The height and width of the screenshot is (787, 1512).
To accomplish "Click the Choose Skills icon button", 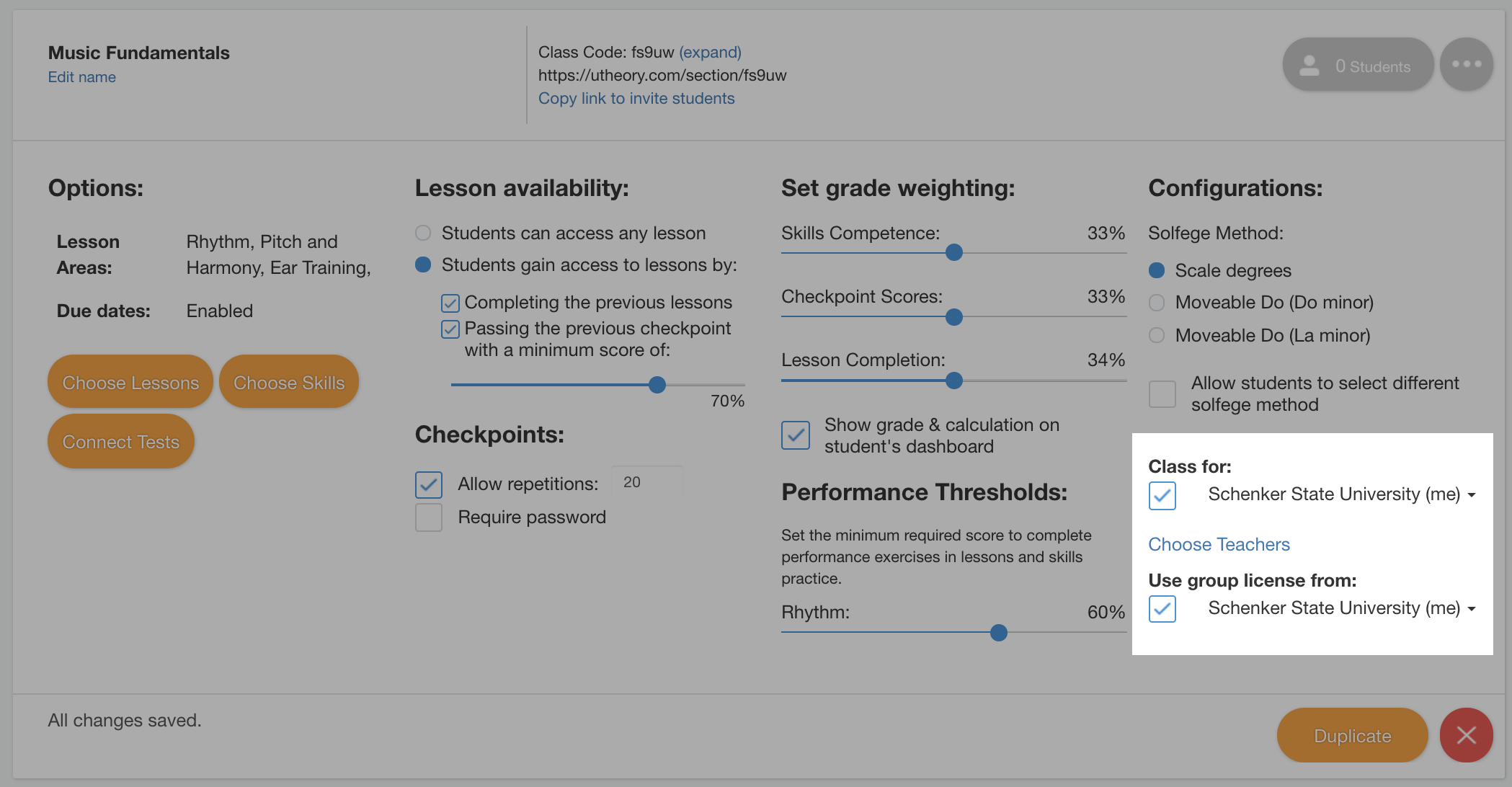I will click(289, 382).
